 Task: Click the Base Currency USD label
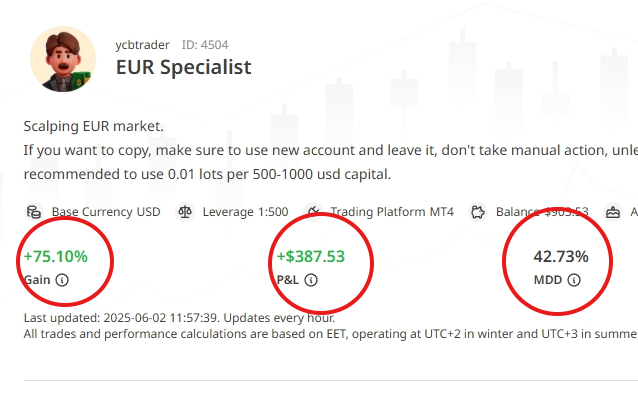coord(105,212)
